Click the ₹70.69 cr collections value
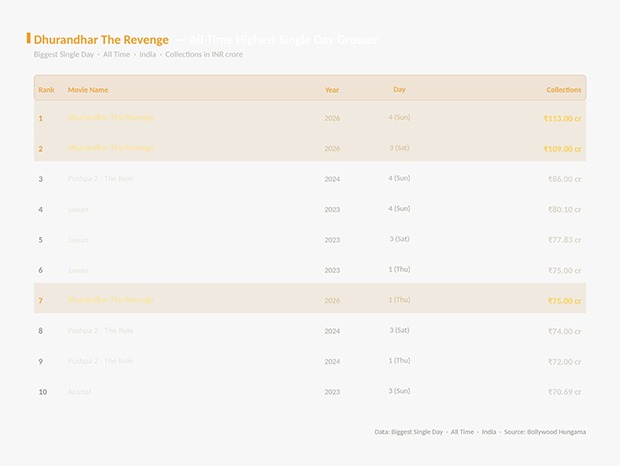 point(564,392)
